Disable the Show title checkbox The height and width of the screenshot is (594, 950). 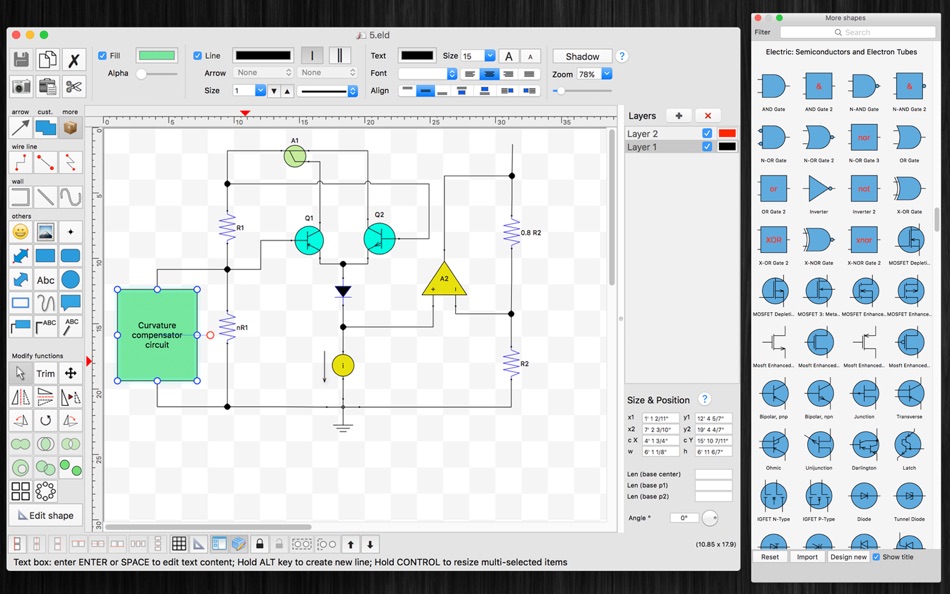[x=876, y=556]
